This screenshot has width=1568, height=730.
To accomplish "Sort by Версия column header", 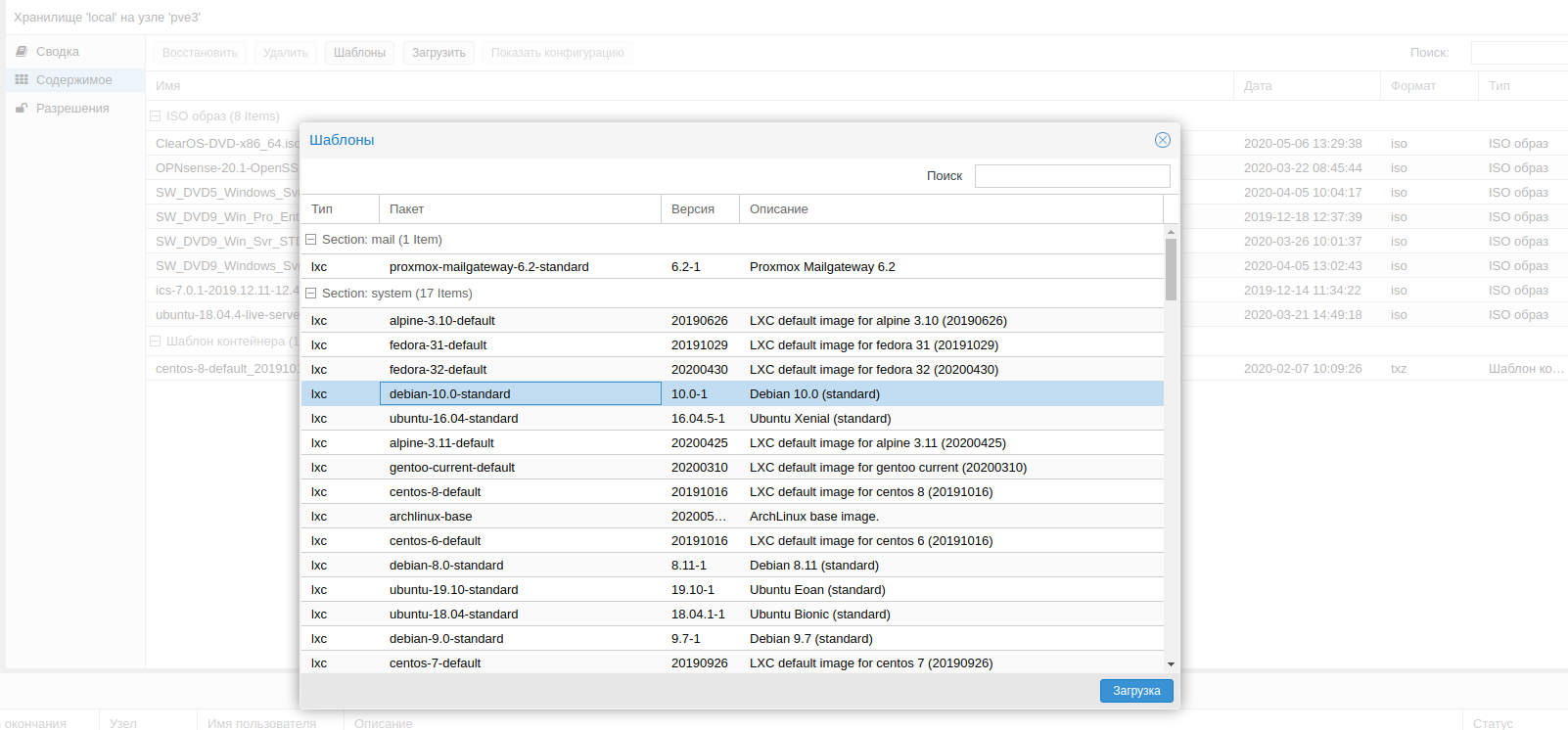I will (700, 209).
